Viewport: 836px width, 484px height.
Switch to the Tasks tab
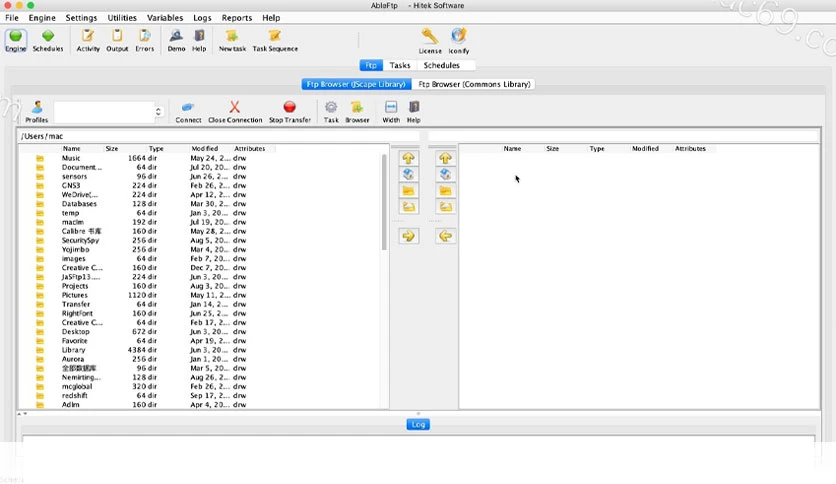[x=400, y=65]
